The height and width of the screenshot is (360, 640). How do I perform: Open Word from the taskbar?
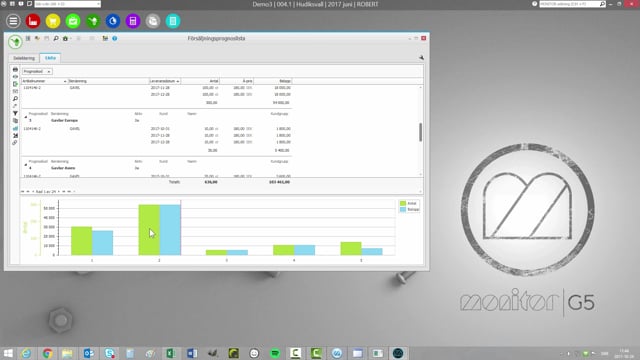(x=192, y=353)
